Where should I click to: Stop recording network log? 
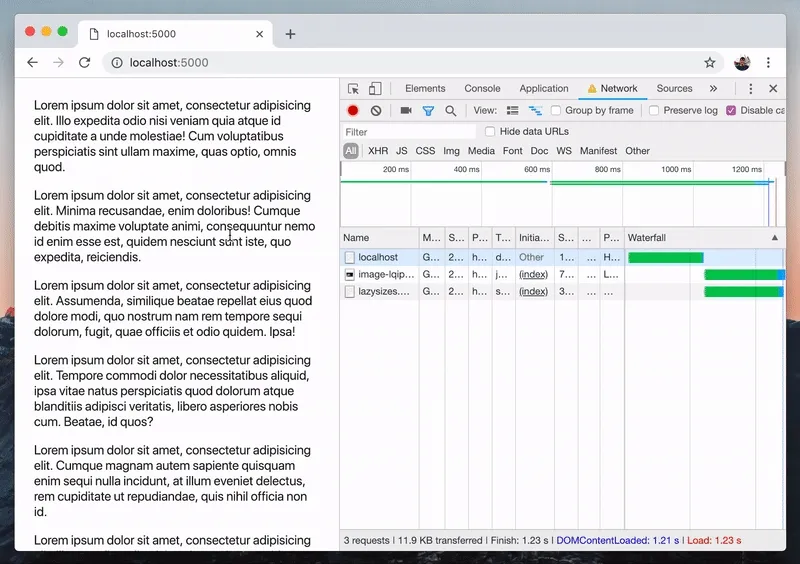(x=353, y=111)
